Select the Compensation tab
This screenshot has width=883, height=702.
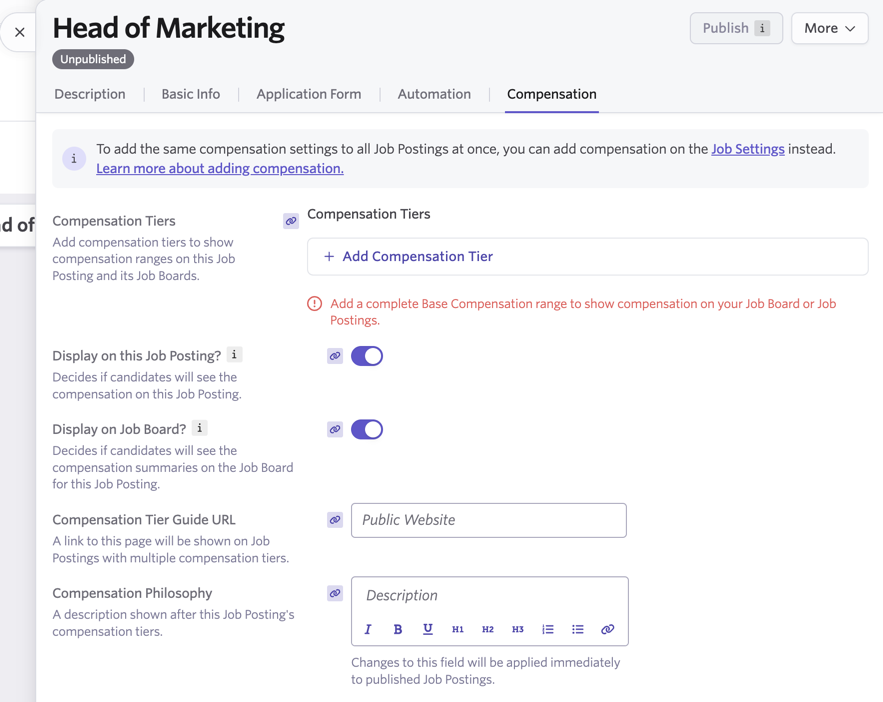pos(552,94)
